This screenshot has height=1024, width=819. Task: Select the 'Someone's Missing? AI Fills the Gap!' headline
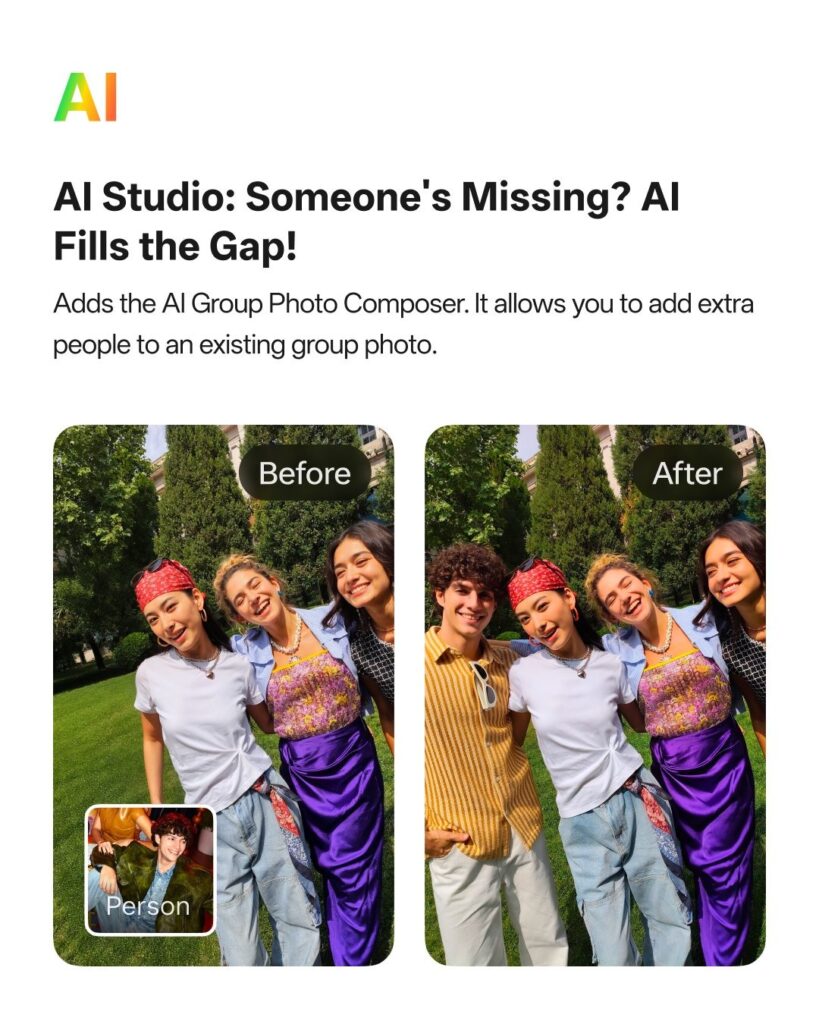(x=366, y=221)
